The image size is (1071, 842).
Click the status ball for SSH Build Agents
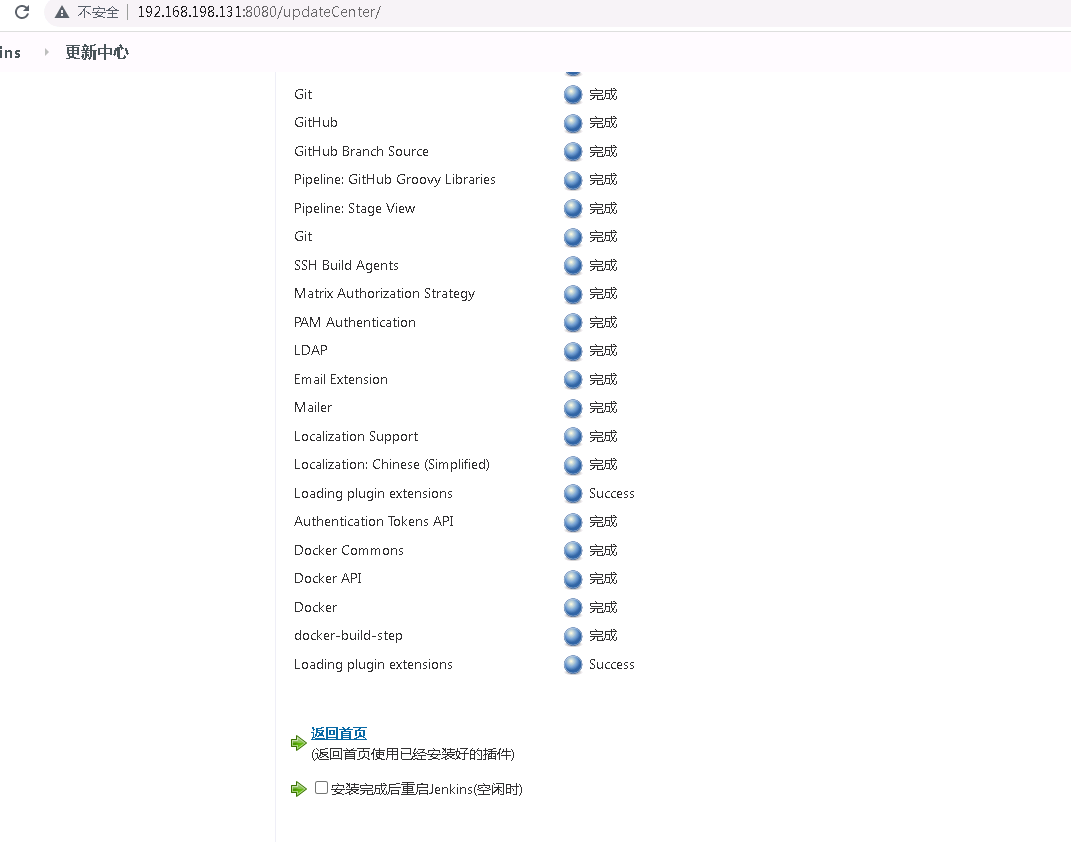click(573, 266)
